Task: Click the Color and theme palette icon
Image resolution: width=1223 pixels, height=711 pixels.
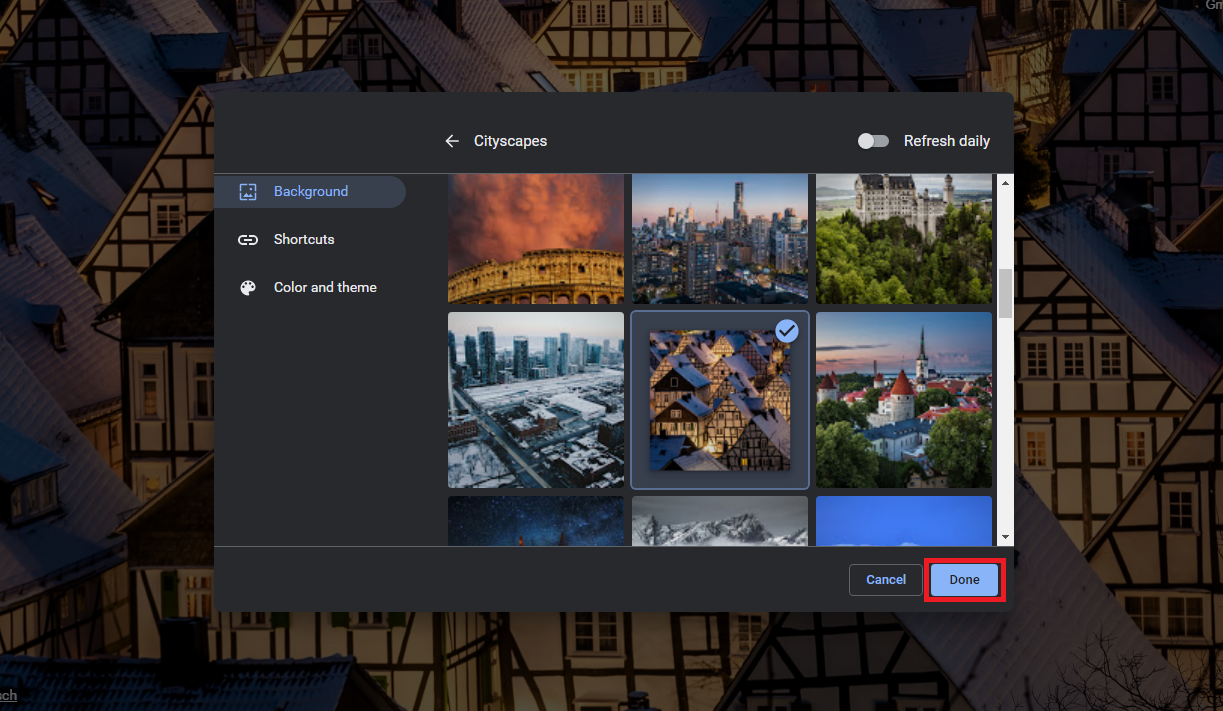Action: tap(248, 288)
